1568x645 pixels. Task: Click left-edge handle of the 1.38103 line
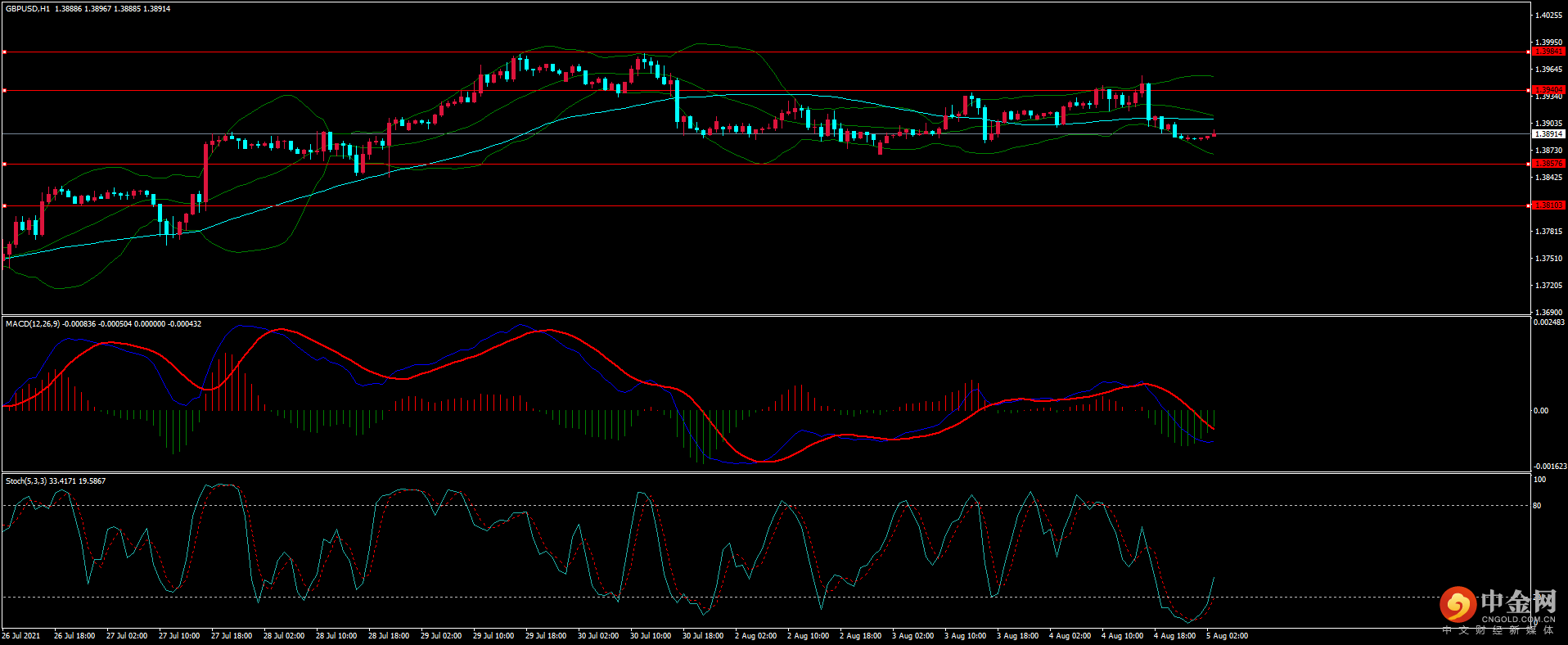[x=4, y=205]
